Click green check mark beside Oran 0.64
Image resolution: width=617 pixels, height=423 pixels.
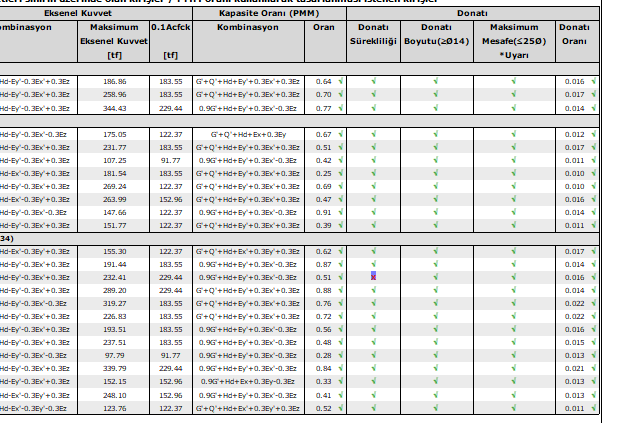point(341,80)
